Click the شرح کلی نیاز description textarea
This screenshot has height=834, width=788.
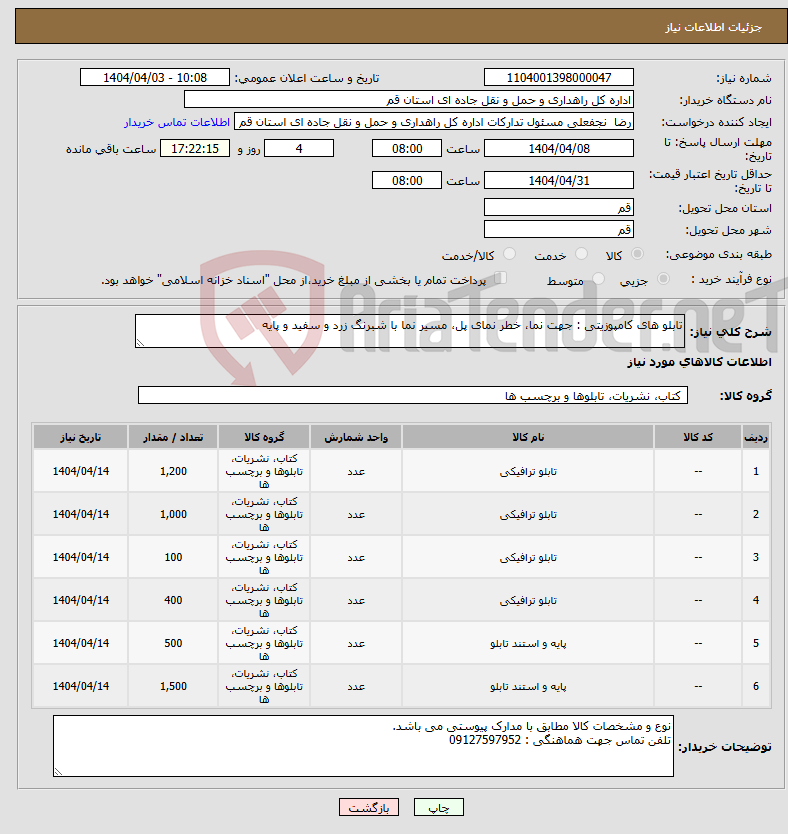[x=410, y=331]
